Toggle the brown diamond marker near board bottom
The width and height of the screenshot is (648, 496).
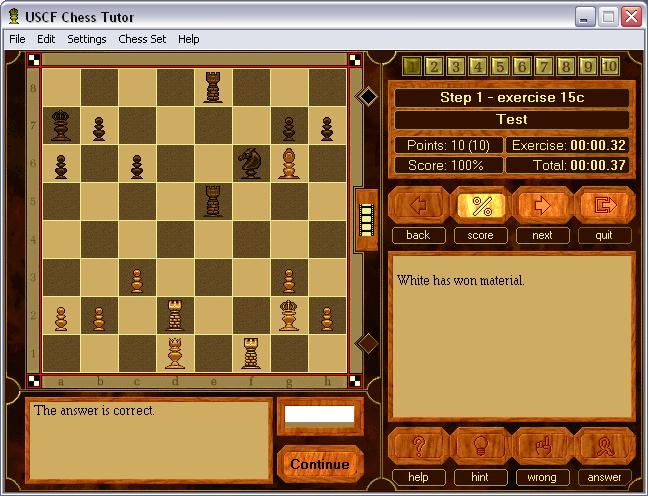click(x=367, y=343)
